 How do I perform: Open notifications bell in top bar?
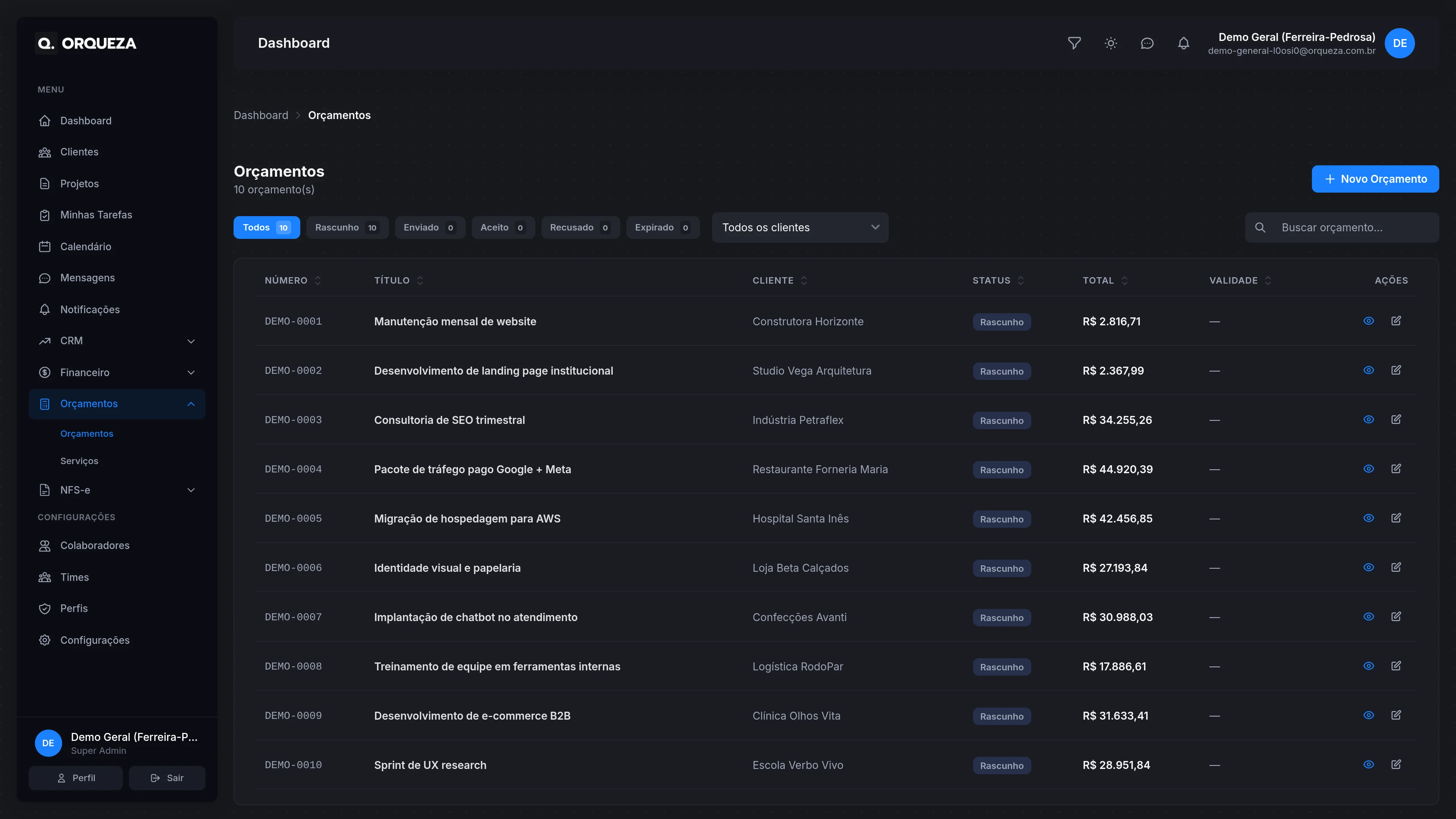1183,43
